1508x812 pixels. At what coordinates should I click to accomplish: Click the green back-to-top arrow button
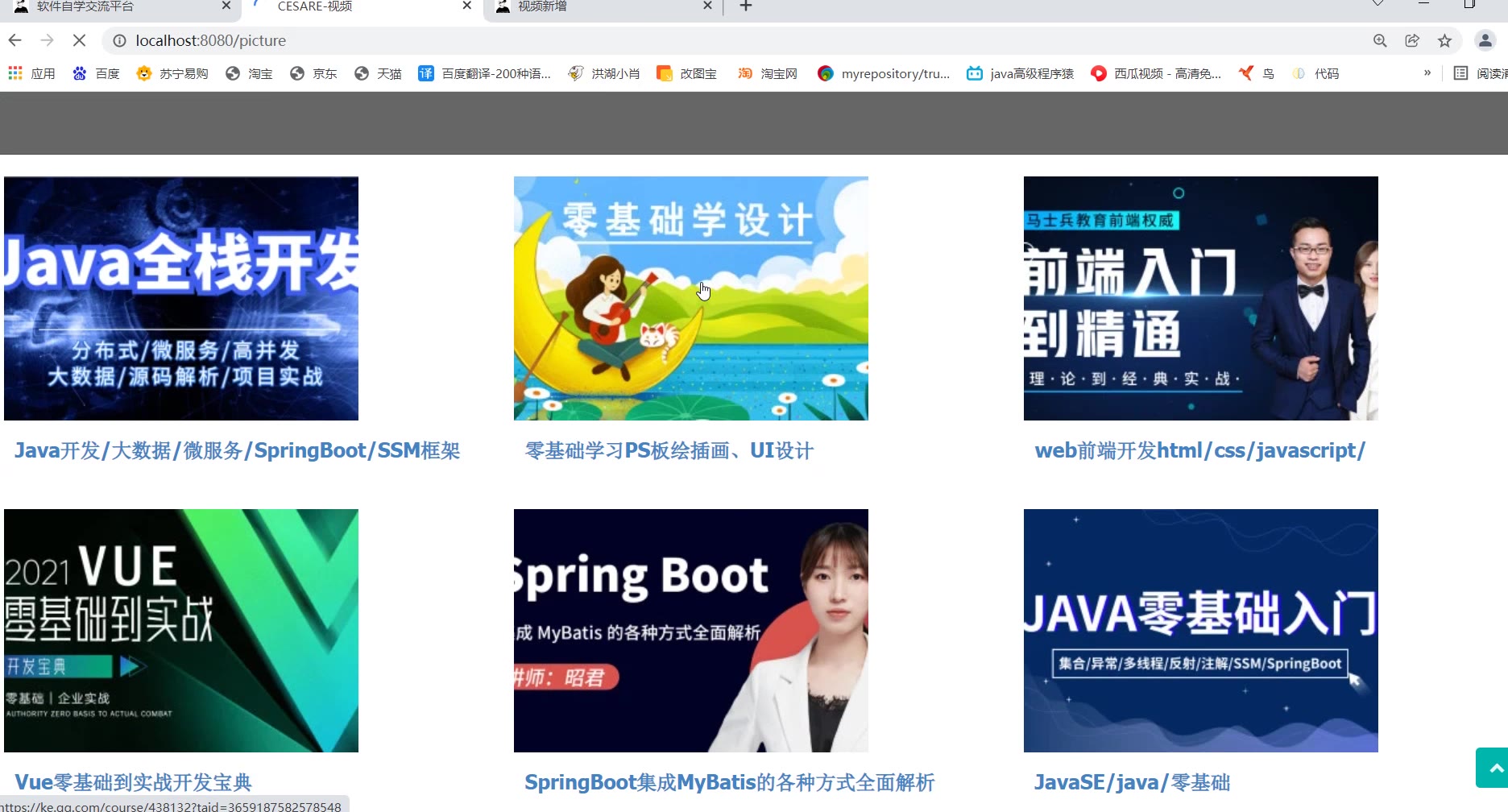[x=1493, y=768]
